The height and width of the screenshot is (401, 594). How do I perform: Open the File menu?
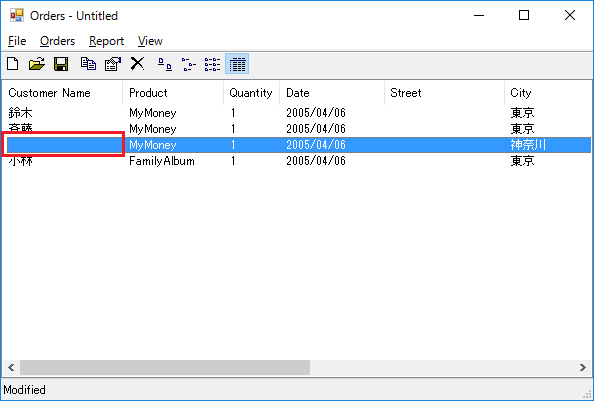(x=17, y=41)
